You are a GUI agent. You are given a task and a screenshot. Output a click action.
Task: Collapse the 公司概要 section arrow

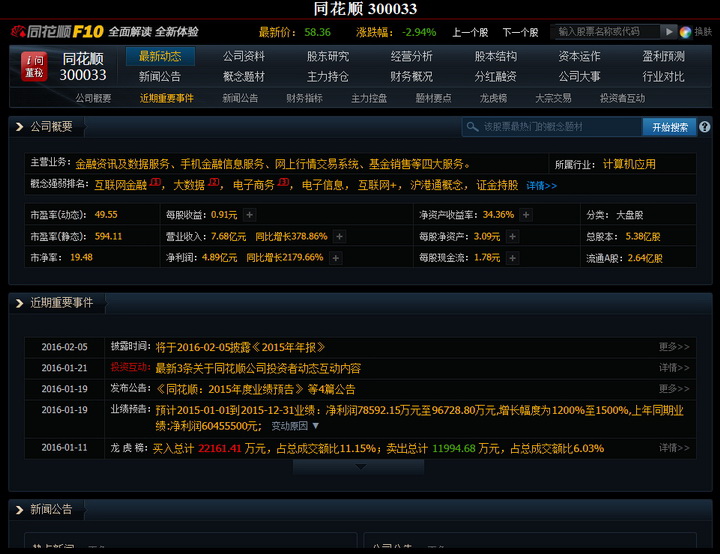click(19, 127)
